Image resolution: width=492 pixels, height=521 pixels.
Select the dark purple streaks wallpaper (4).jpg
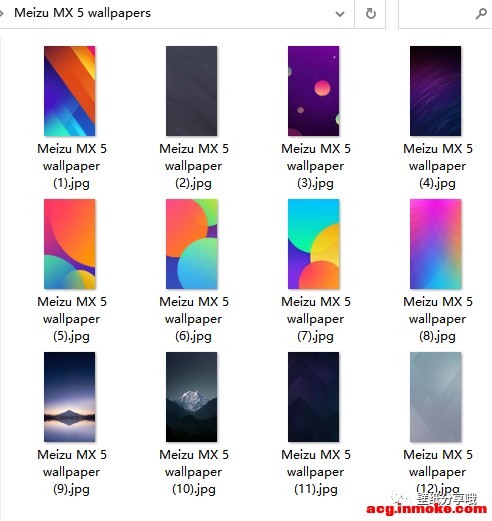pos(435,91)
